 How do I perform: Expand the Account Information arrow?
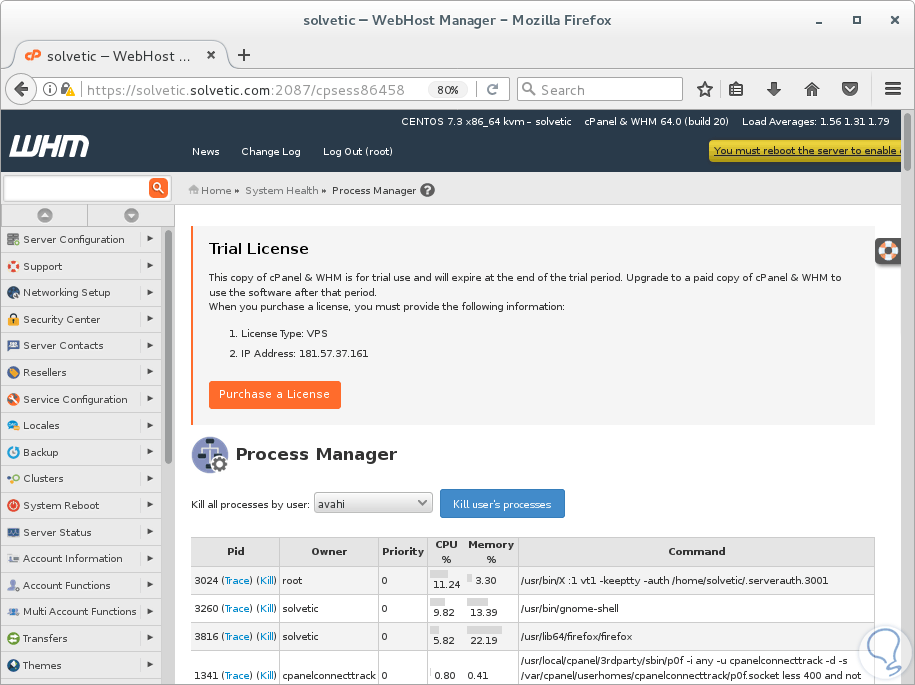coord(151,558)
